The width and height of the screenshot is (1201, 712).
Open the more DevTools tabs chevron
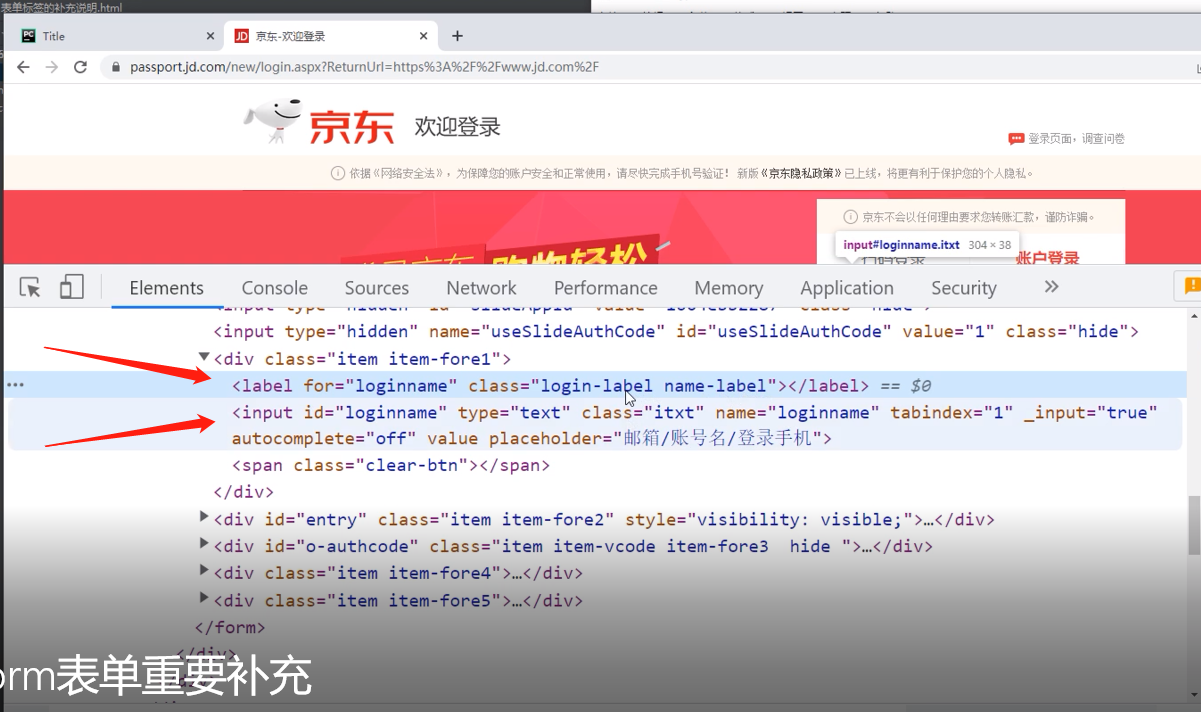1051,287
